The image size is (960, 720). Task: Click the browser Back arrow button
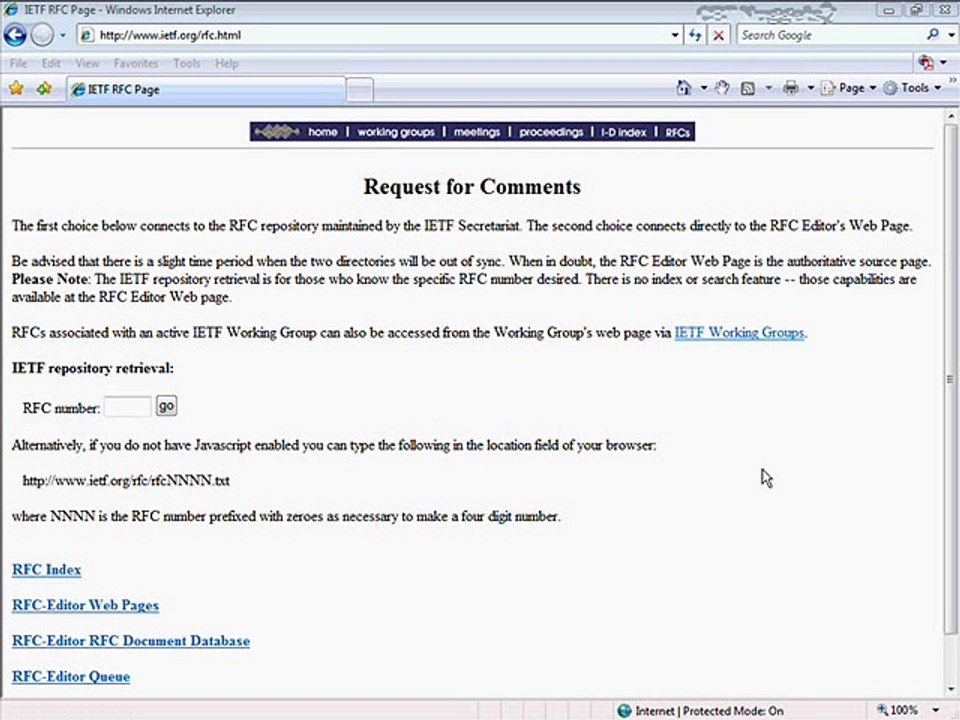point(16,35)
